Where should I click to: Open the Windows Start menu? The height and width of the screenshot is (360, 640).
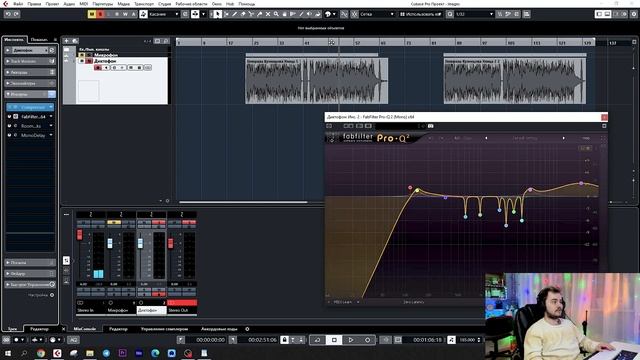[8, 353]
